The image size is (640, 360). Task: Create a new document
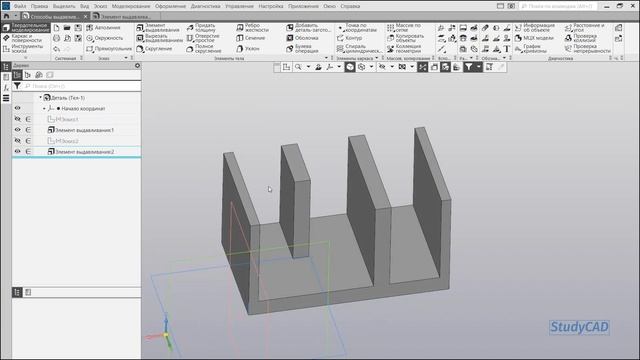[x=56, y=28]
